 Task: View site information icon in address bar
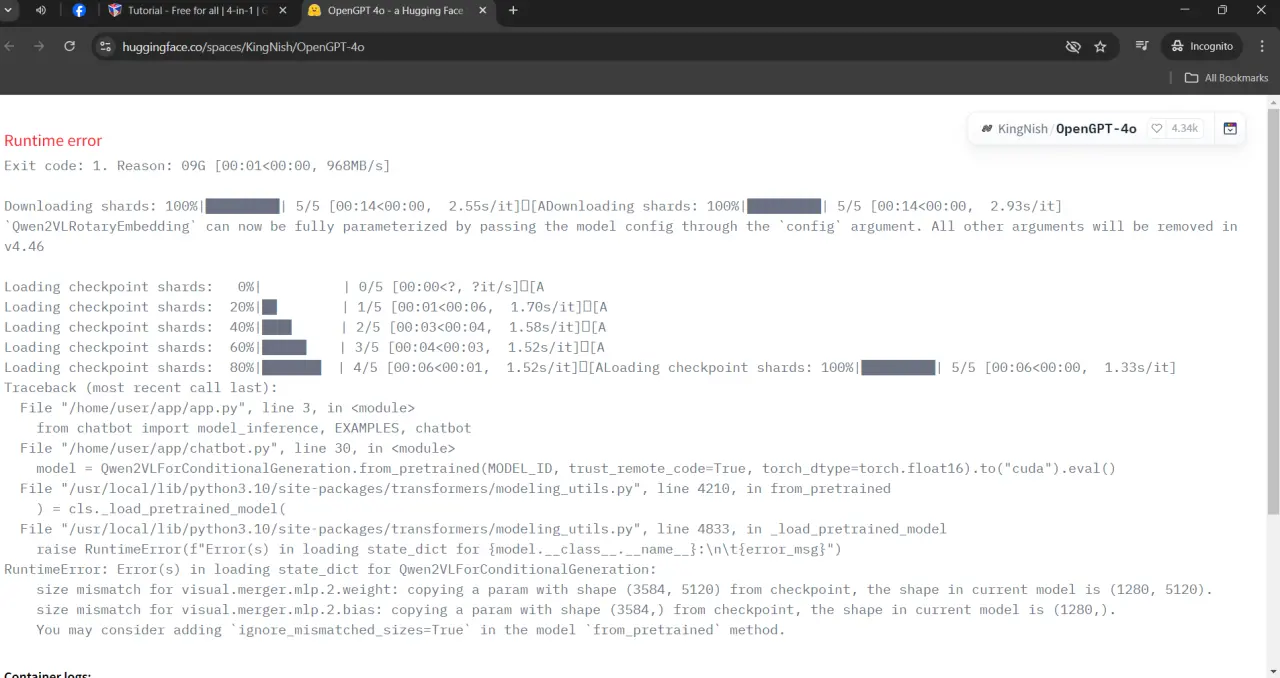pyautogui.click(x=106, y=46)
